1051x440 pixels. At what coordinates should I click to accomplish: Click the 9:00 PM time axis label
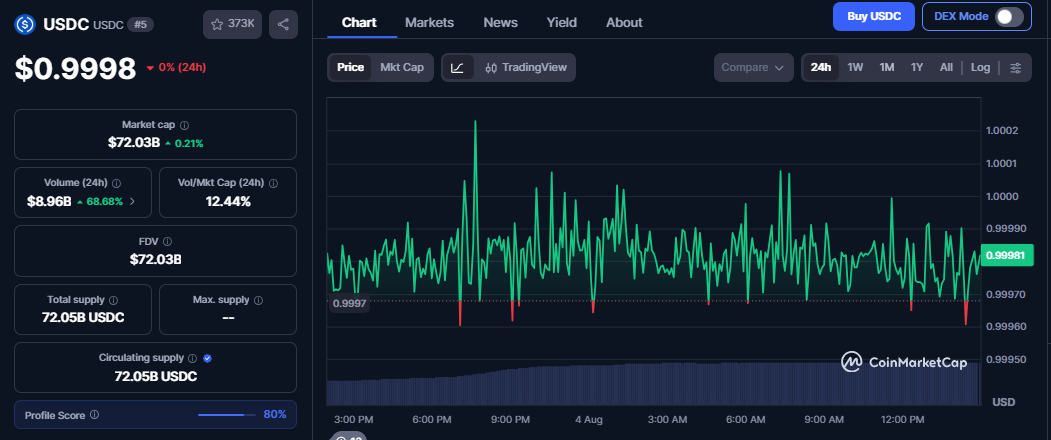click(510, 419)
